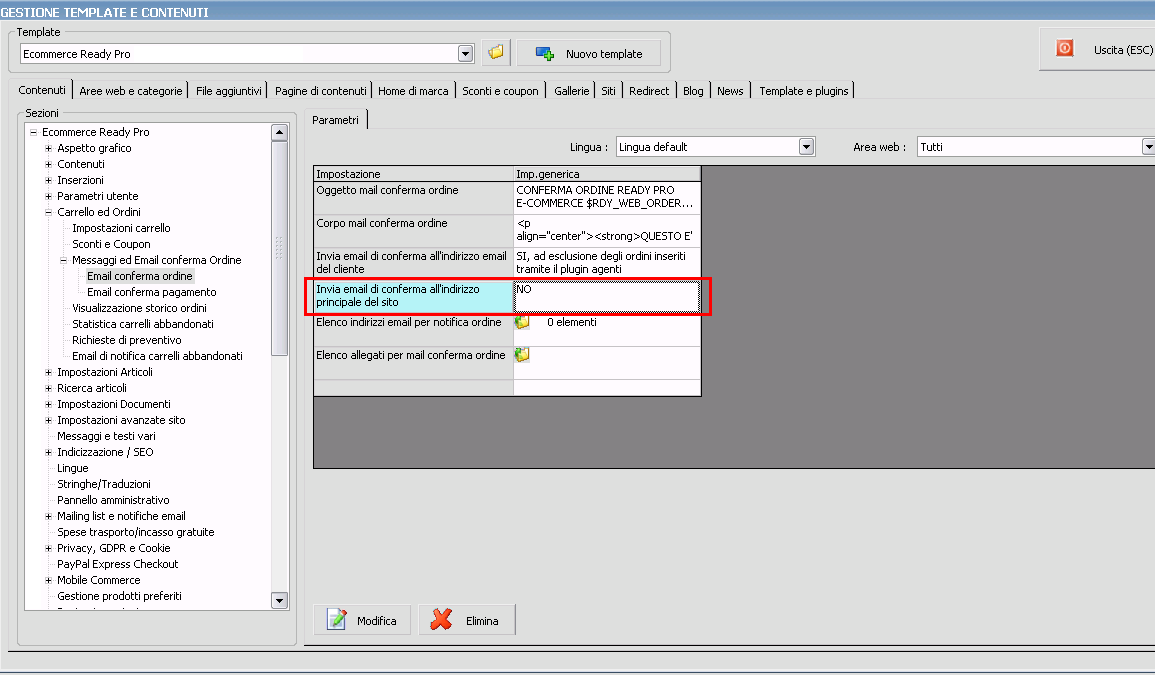Click the red power icon next to Uscita (ESC)
This screenshot has height=675, width=1155.
(x=1064, y=49)
